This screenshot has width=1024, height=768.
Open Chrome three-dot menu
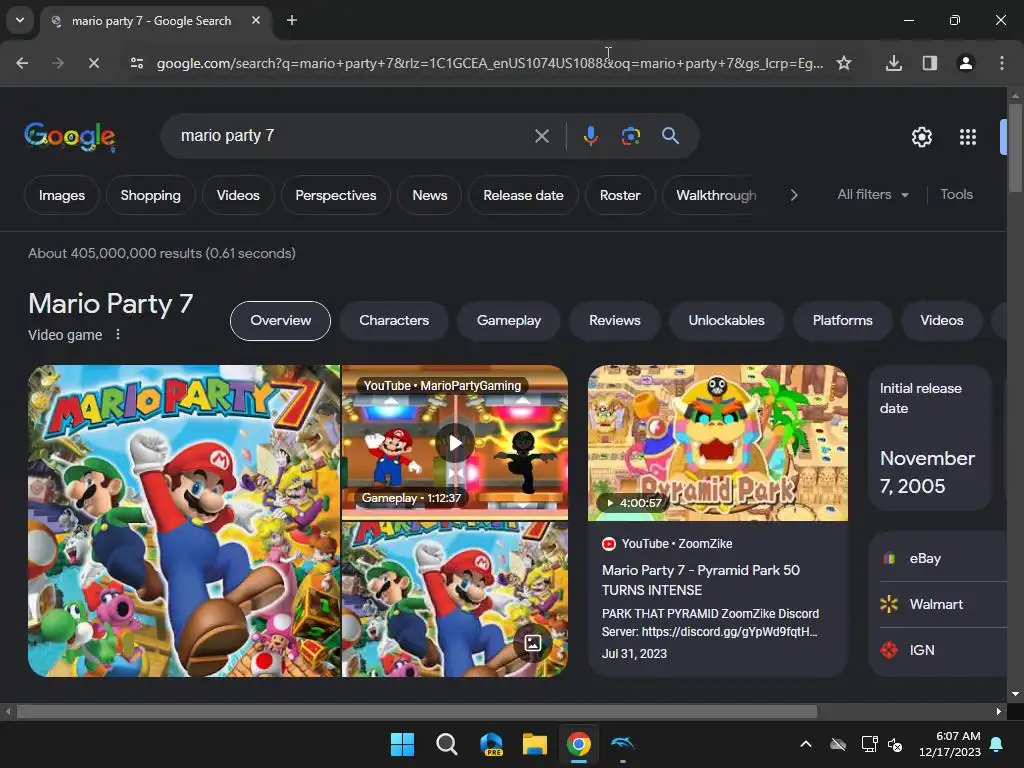point(1001,63)
